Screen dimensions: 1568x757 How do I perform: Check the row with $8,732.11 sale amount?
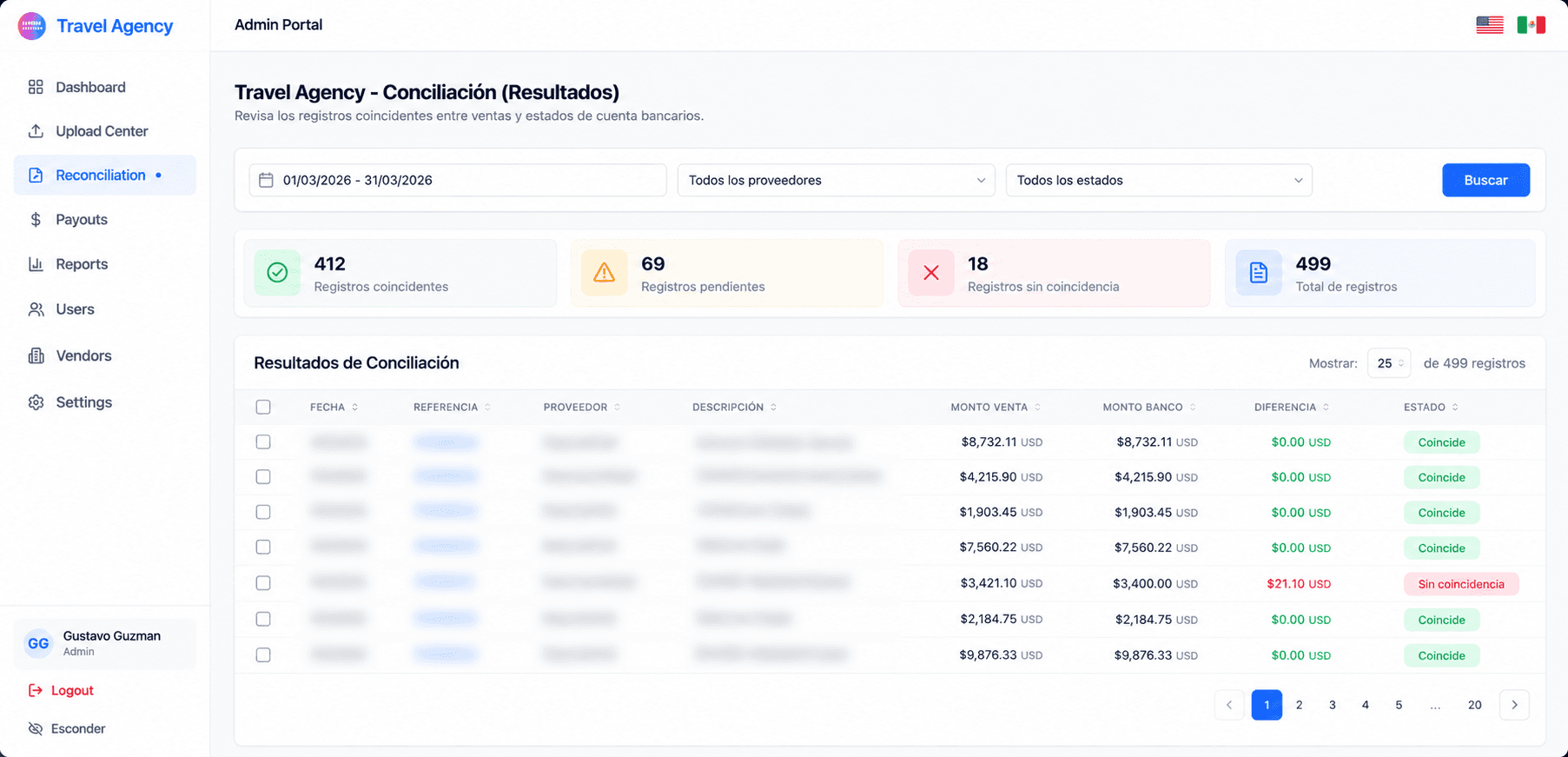(x=263, y=442)
